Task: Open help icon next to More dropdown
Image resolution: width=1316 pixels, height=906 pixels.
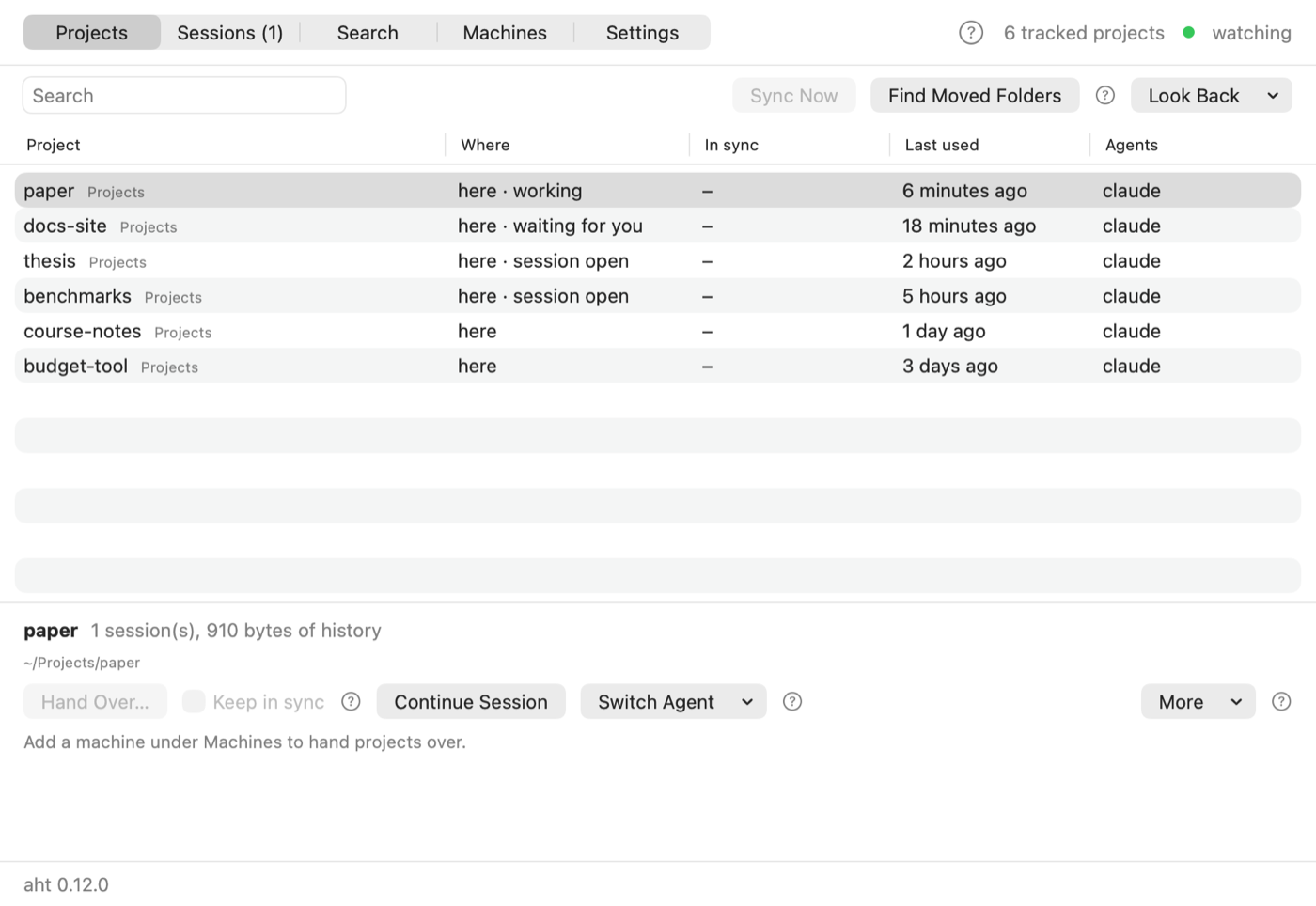Action: click(1281, 701)
